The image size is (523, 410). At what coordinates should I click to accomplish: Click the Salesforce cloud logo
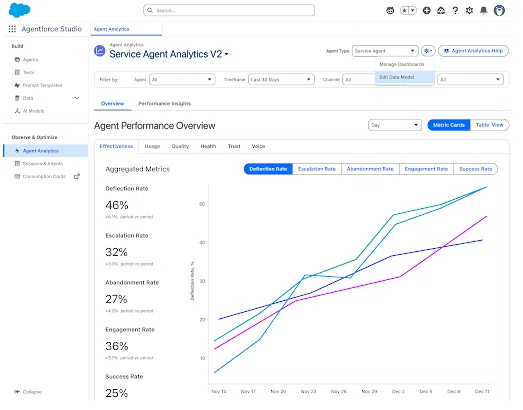tap(19, 10)
